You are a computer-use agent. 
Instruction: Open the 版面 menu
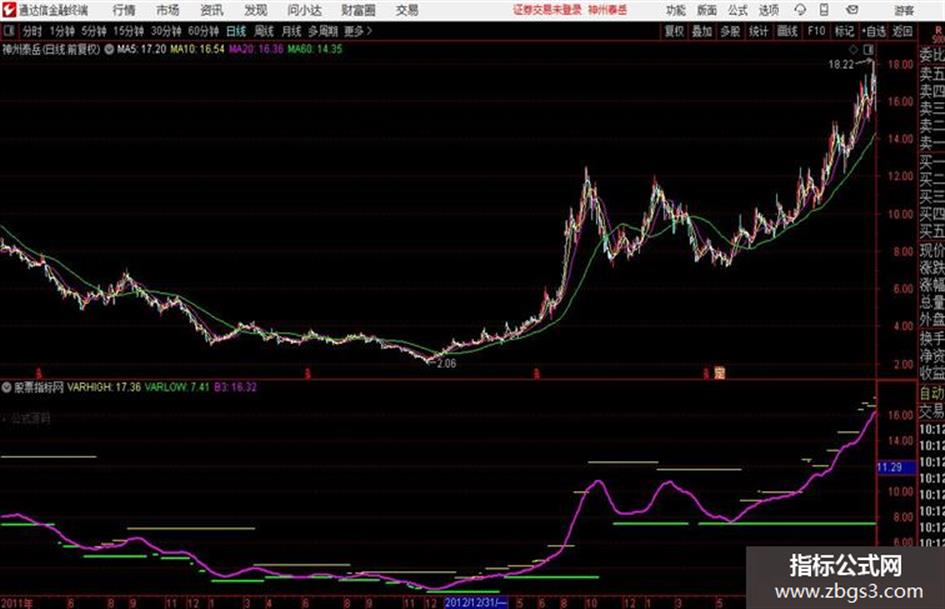coord(707,10)
